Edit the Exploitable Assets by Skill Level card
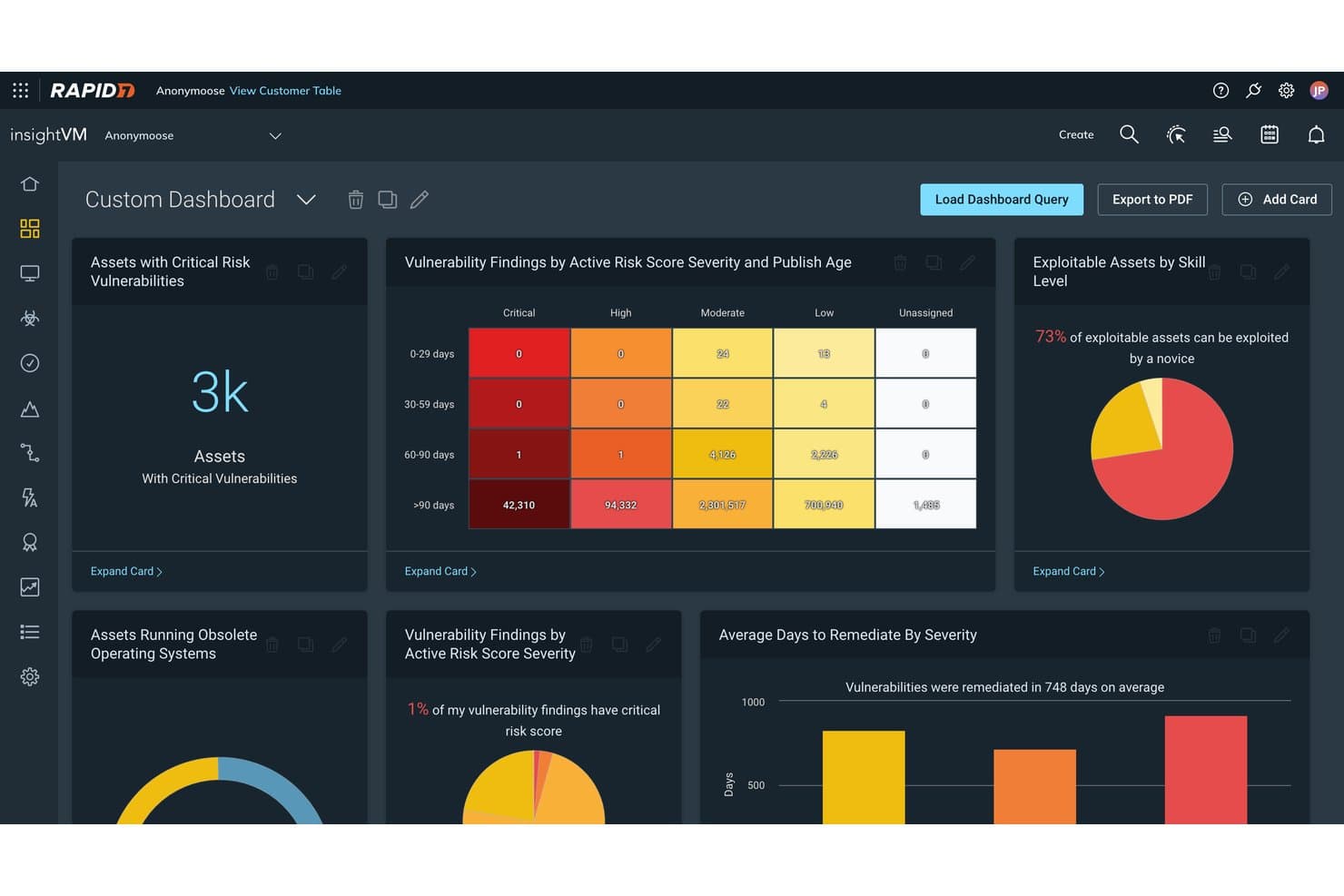 click(1281, 271)
